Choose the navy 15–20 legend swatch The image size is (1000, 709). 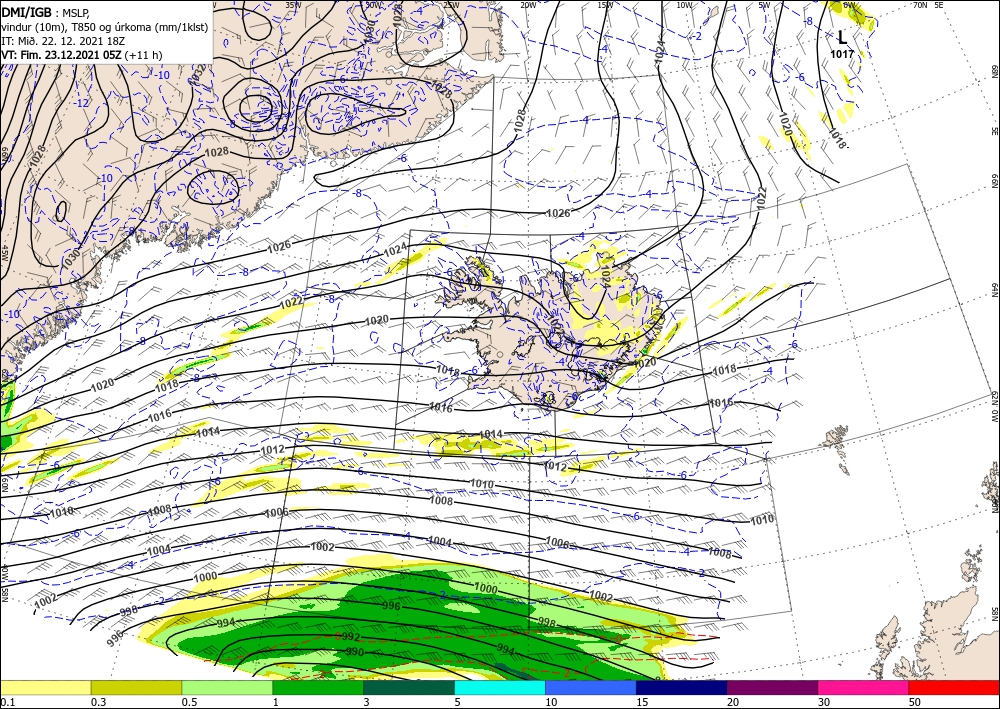click(682, 687)
